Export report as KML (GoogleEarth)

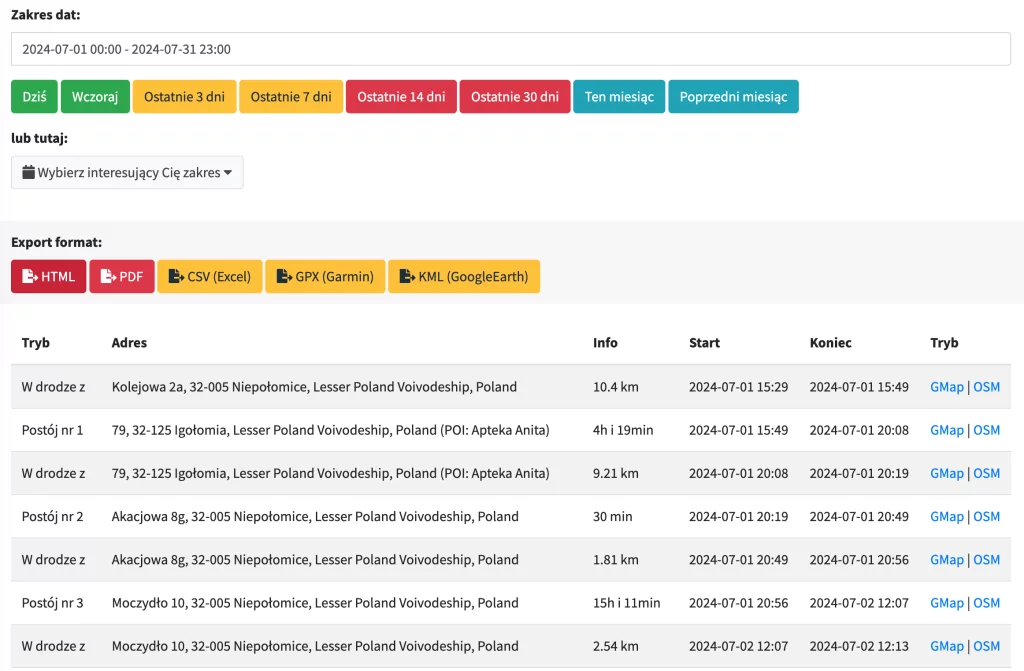point(464,276)
